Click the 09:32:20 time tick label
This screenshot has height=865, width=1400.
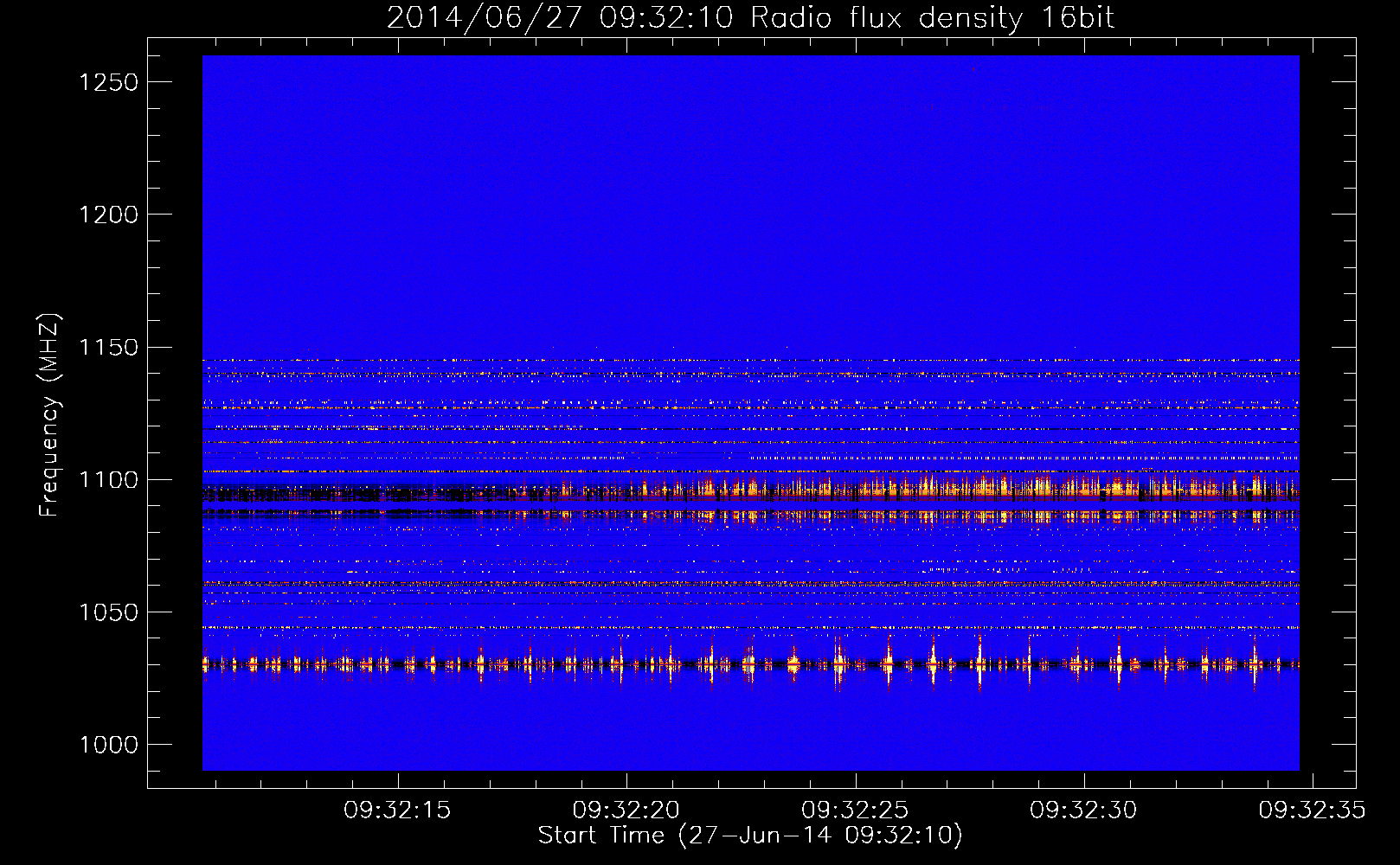coord(626,811)
